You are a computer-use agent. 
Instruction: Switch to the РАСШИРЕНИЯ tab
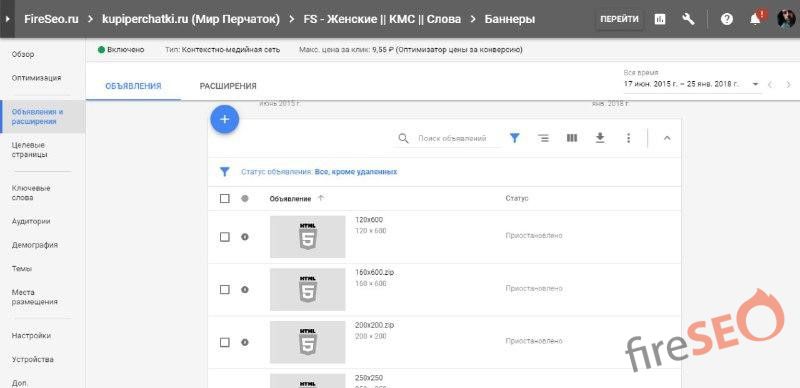point(228,86)
